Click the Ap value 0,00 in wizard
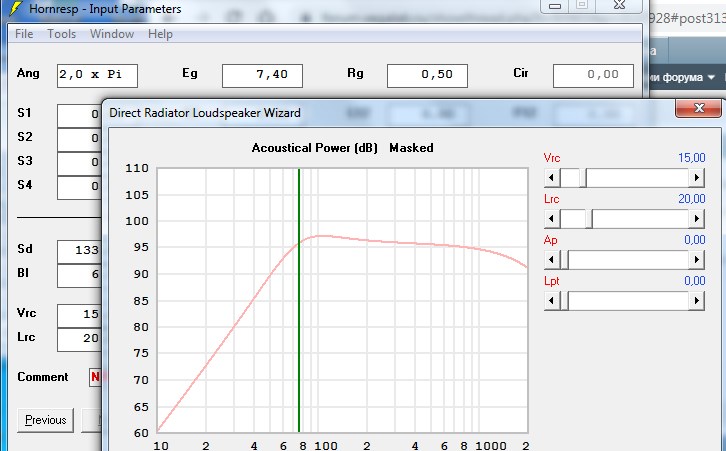This screenshot has width=726, height=451. pyautogui.click(x=695, y=240)
